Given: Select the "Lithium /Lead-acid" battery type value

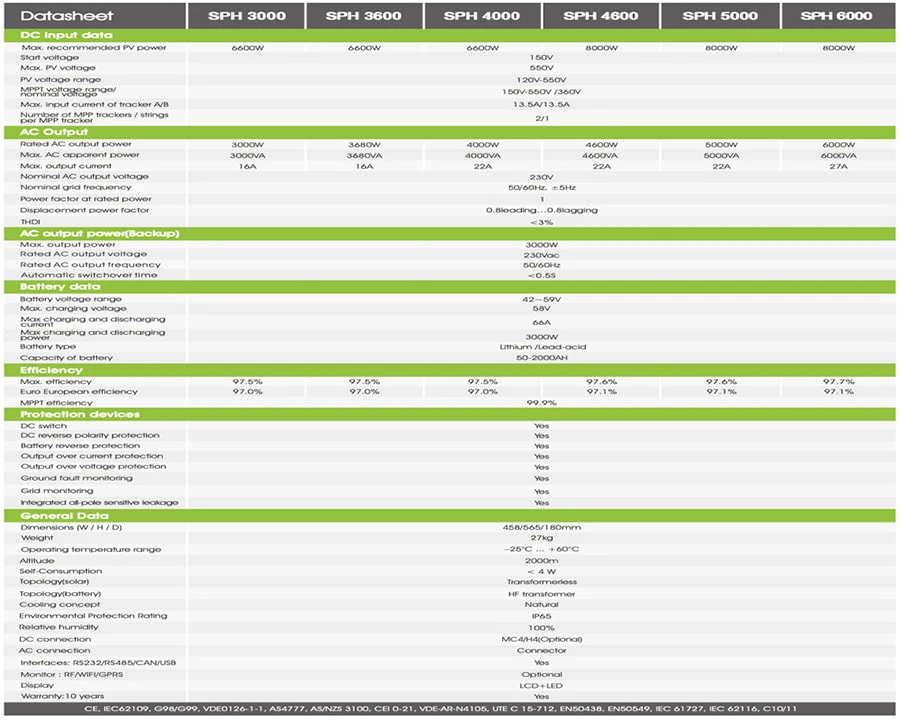Looking at the screenshot, I should (542, 347).
